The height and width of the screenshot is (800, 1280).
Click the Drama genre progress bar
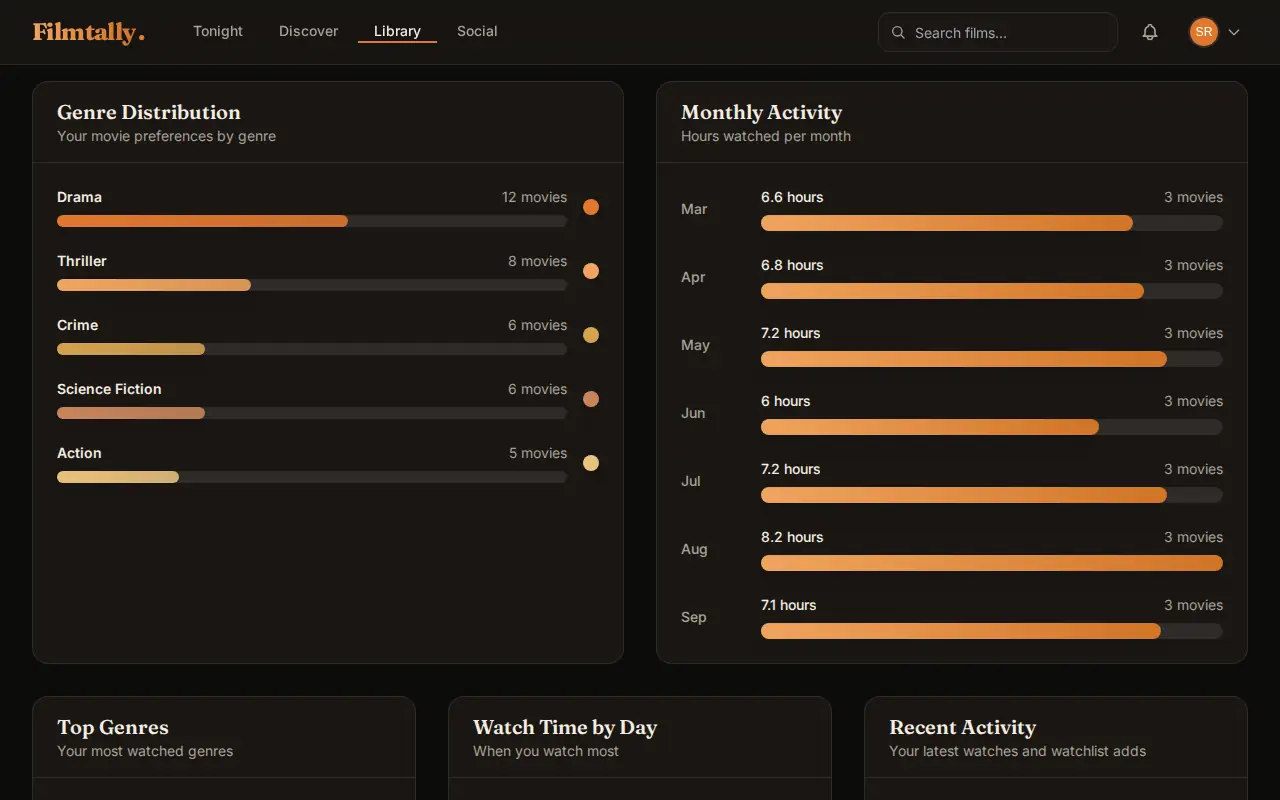click(312, 221)
